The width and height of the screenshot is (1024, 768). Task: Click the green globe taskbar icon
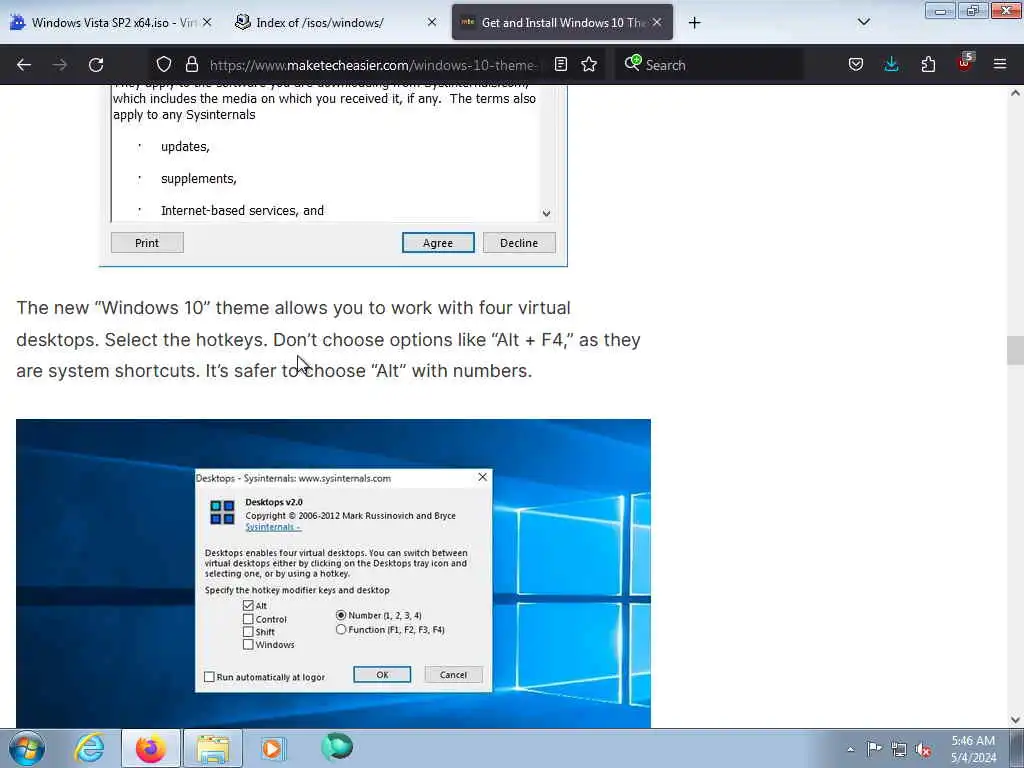pos(337,747)
